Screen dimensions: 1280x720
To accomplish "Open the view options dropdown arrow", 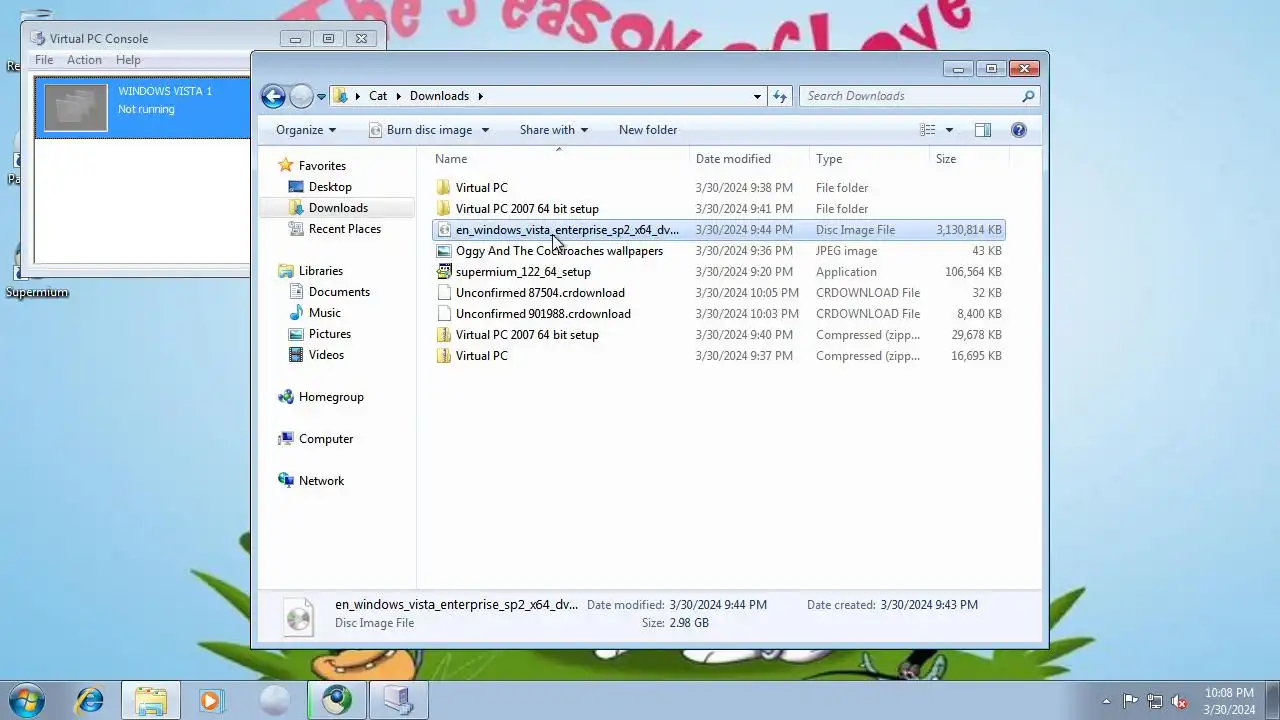I will point(949,130).
